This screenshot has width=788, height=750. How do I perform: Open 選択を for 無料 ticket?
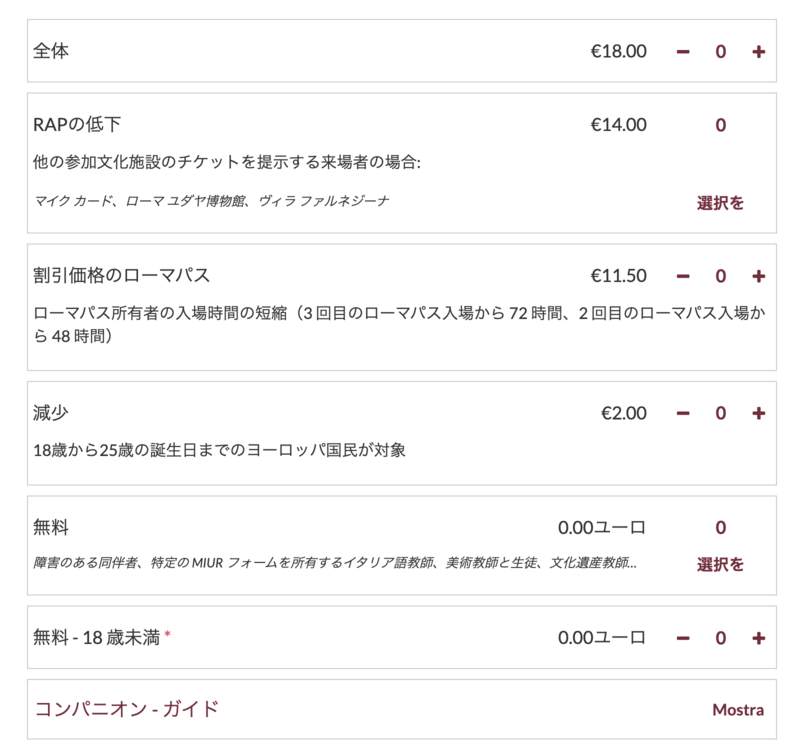tap(720, 565)
